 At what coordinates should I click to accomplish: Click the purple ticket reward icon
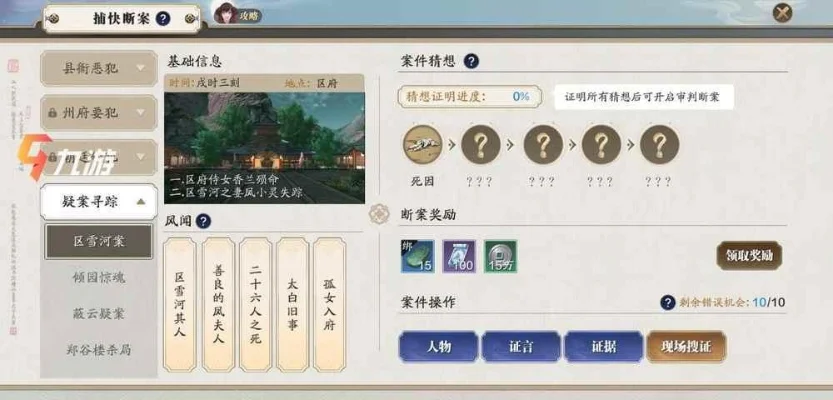point(459,256)
